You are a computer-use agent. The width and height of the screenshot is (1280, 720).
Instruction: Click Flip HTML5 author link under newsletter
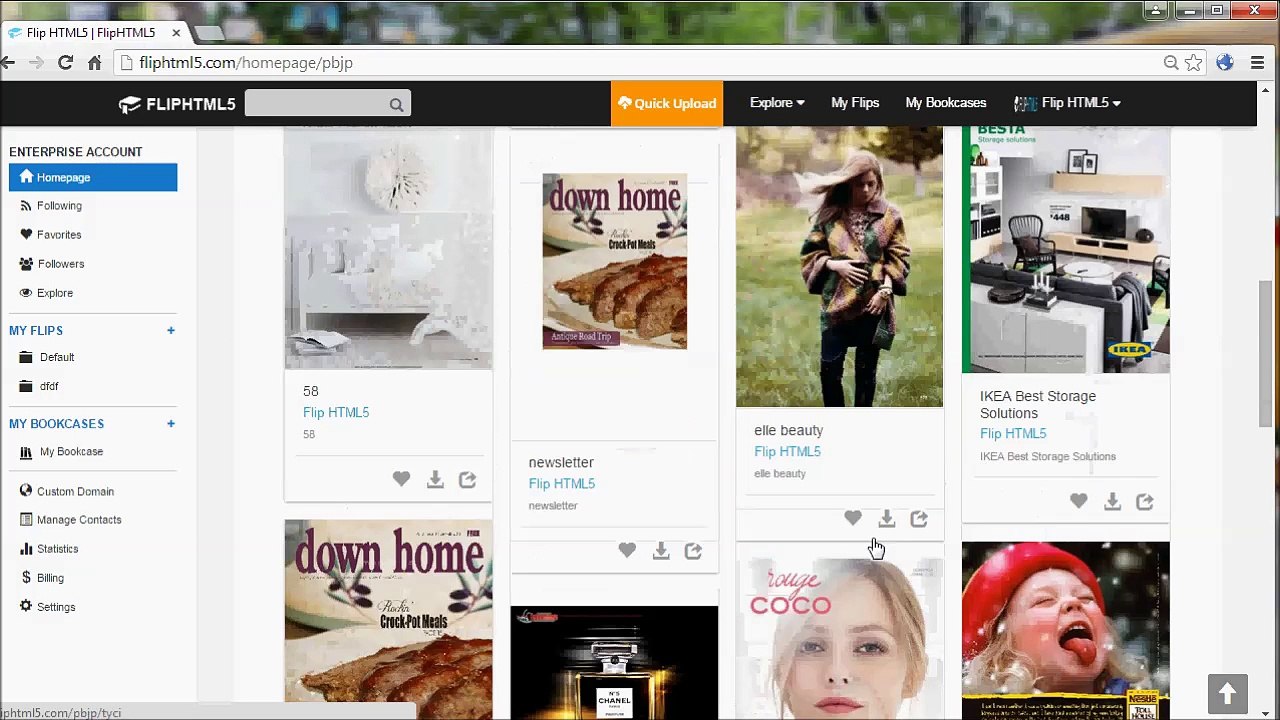click(562, 484)
